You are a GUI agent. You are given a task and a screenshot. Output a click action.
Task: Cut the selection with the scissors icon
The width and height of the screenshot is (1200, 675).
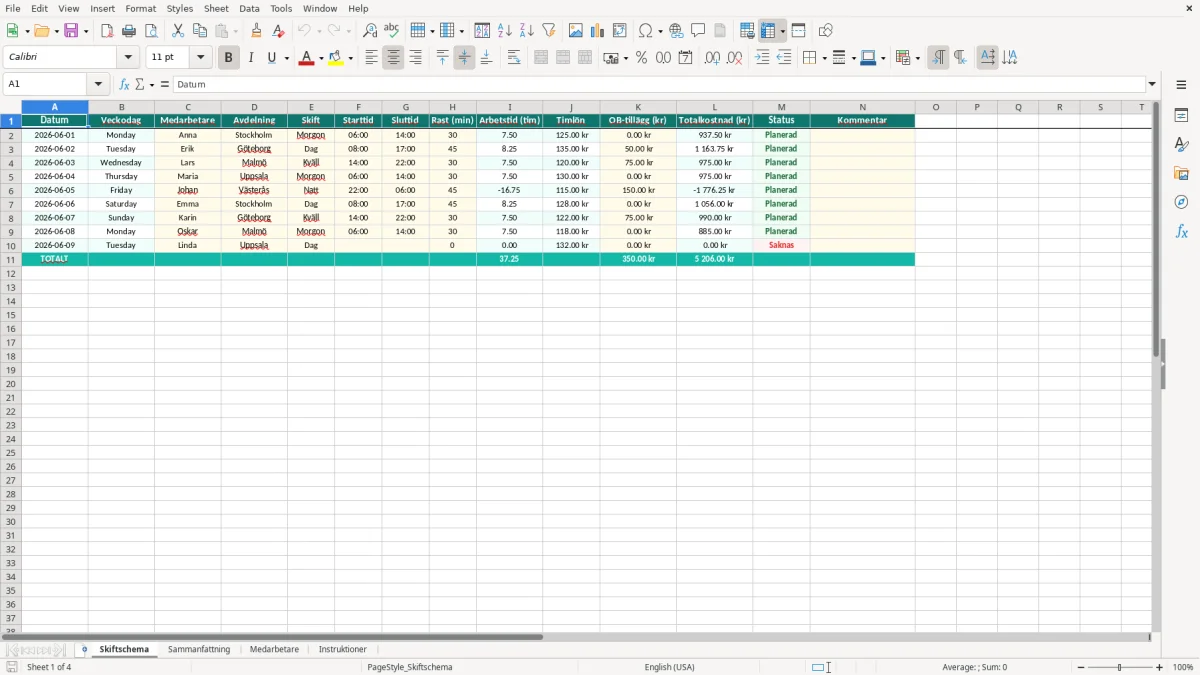pyautogui.click(x=178, y=30)
